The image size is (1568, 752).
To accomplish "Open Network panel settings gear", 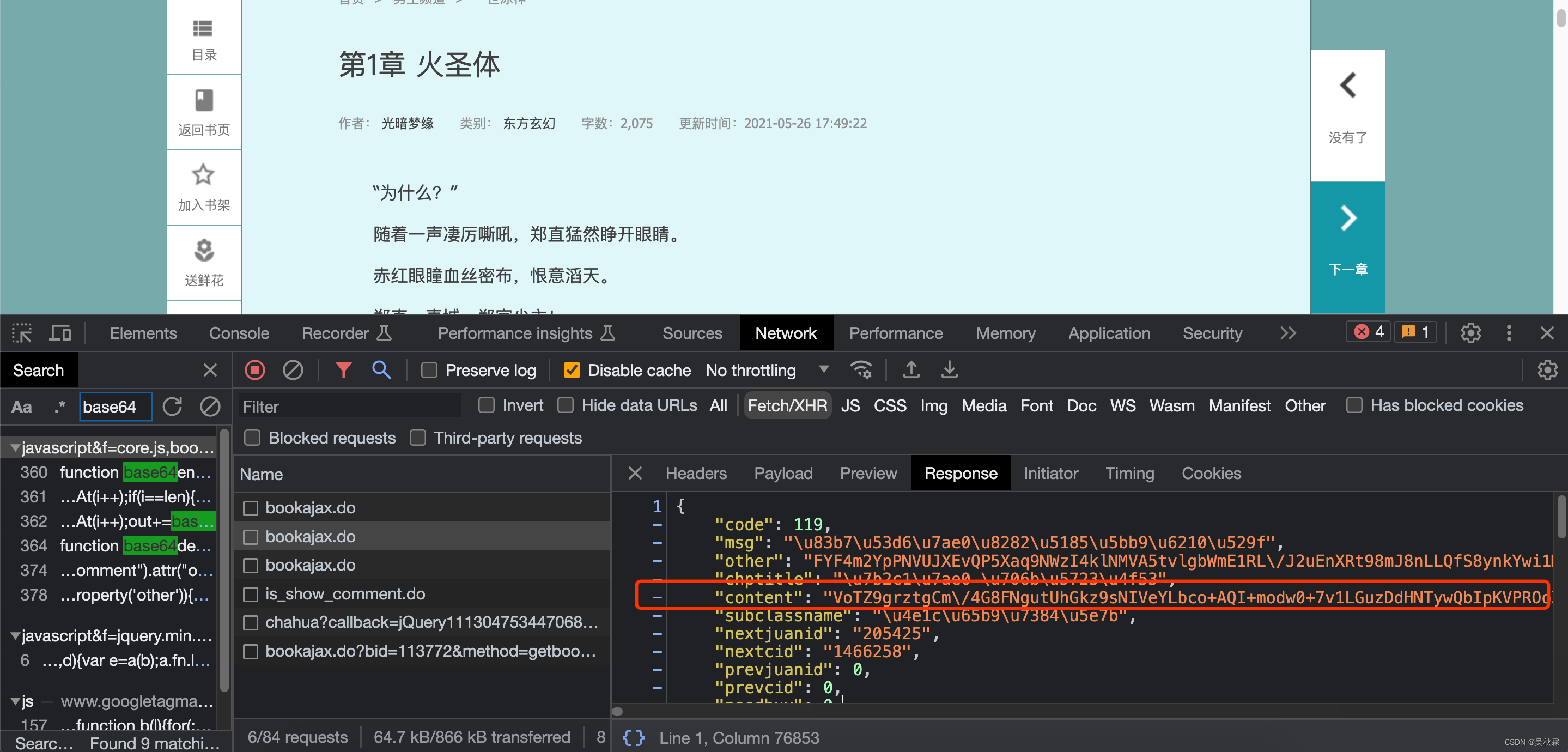I will click(1547, 370).
